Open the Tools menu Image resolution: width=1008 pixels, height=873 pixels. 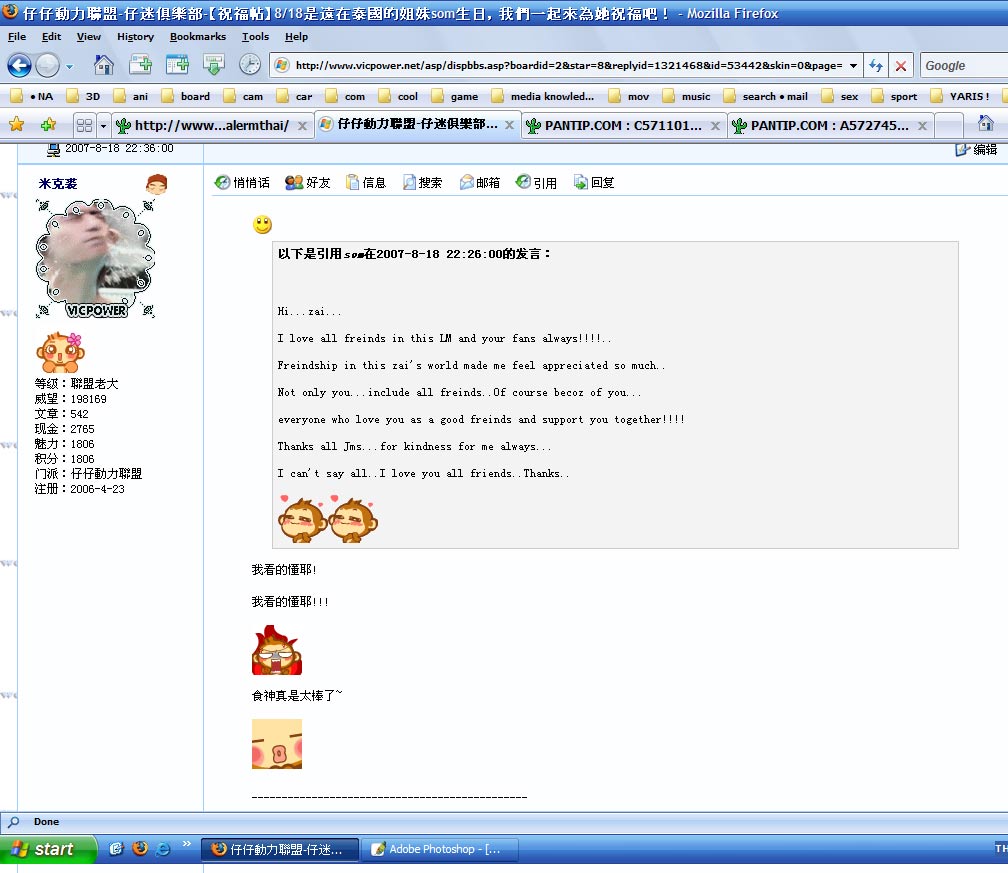coord(255,37)
